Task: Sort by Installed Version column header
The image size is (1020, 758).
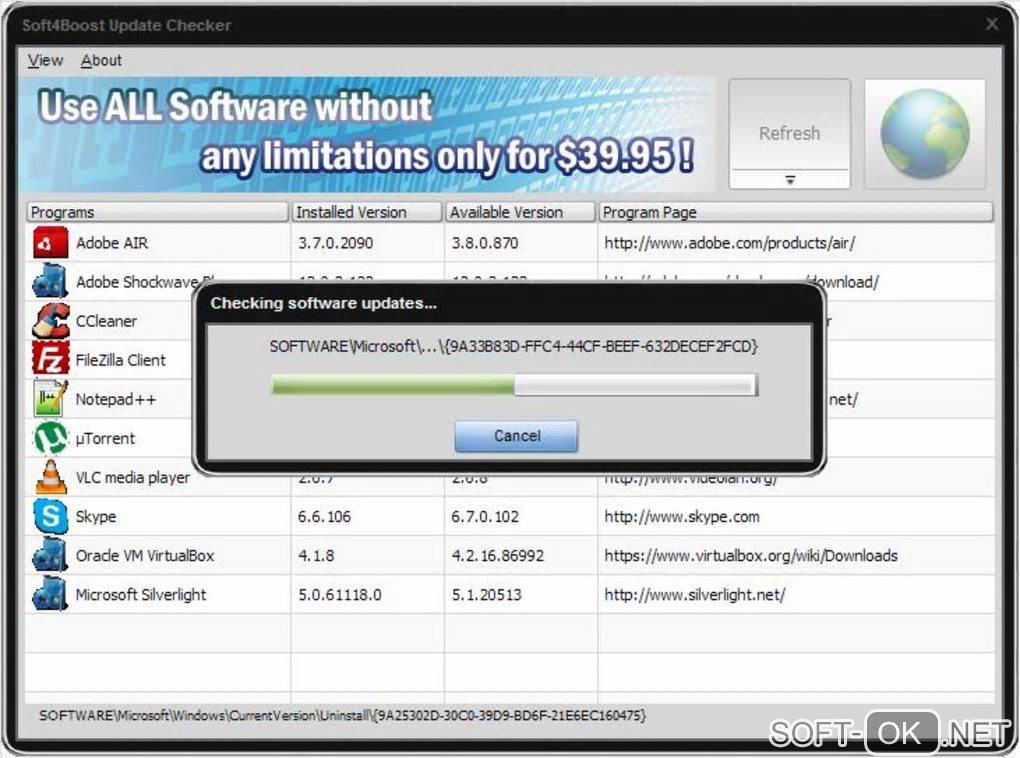Action: (367, 212)
